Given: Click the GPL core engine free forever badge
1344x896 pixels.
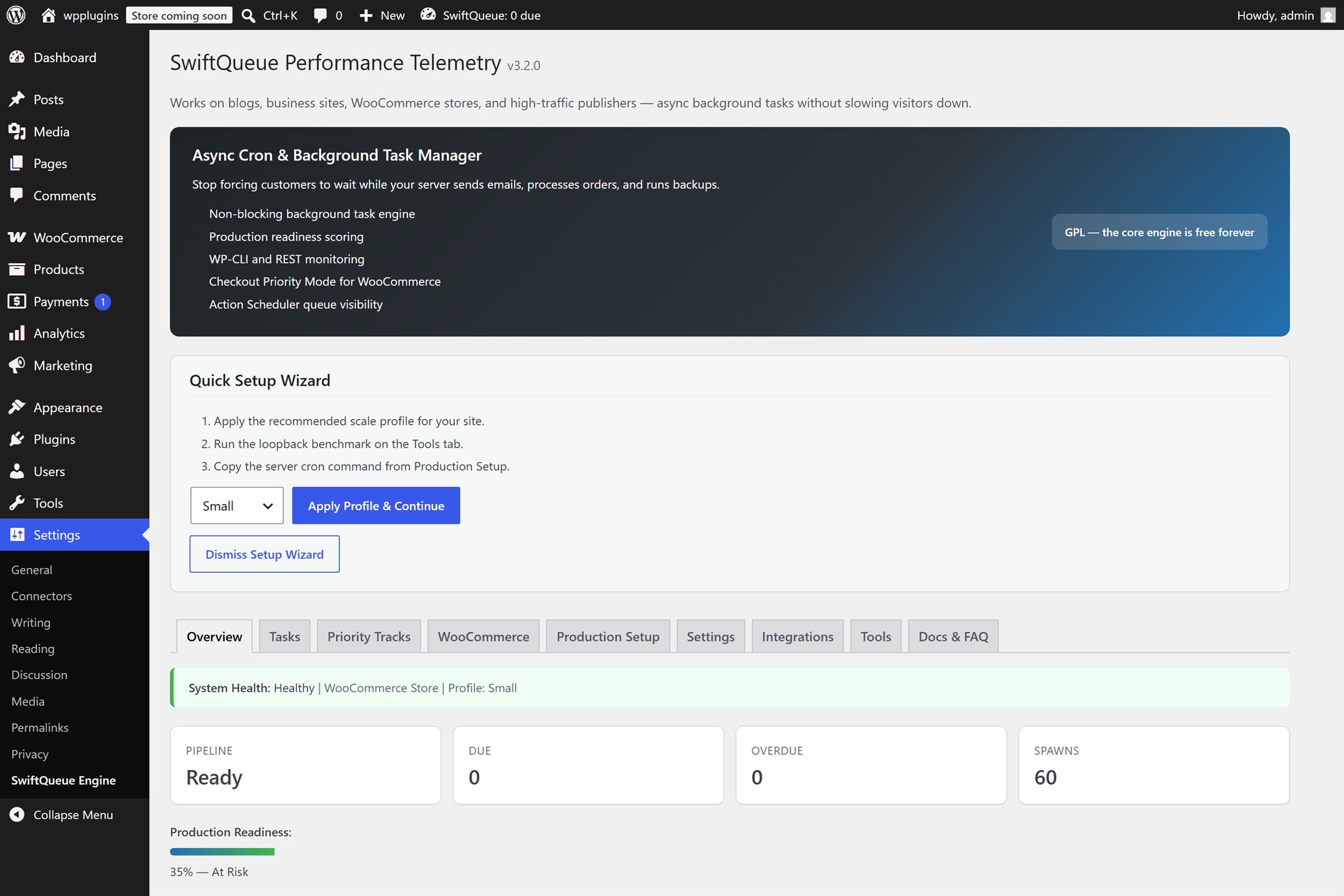Looking at the screenshot, I should pos(1159,232).
